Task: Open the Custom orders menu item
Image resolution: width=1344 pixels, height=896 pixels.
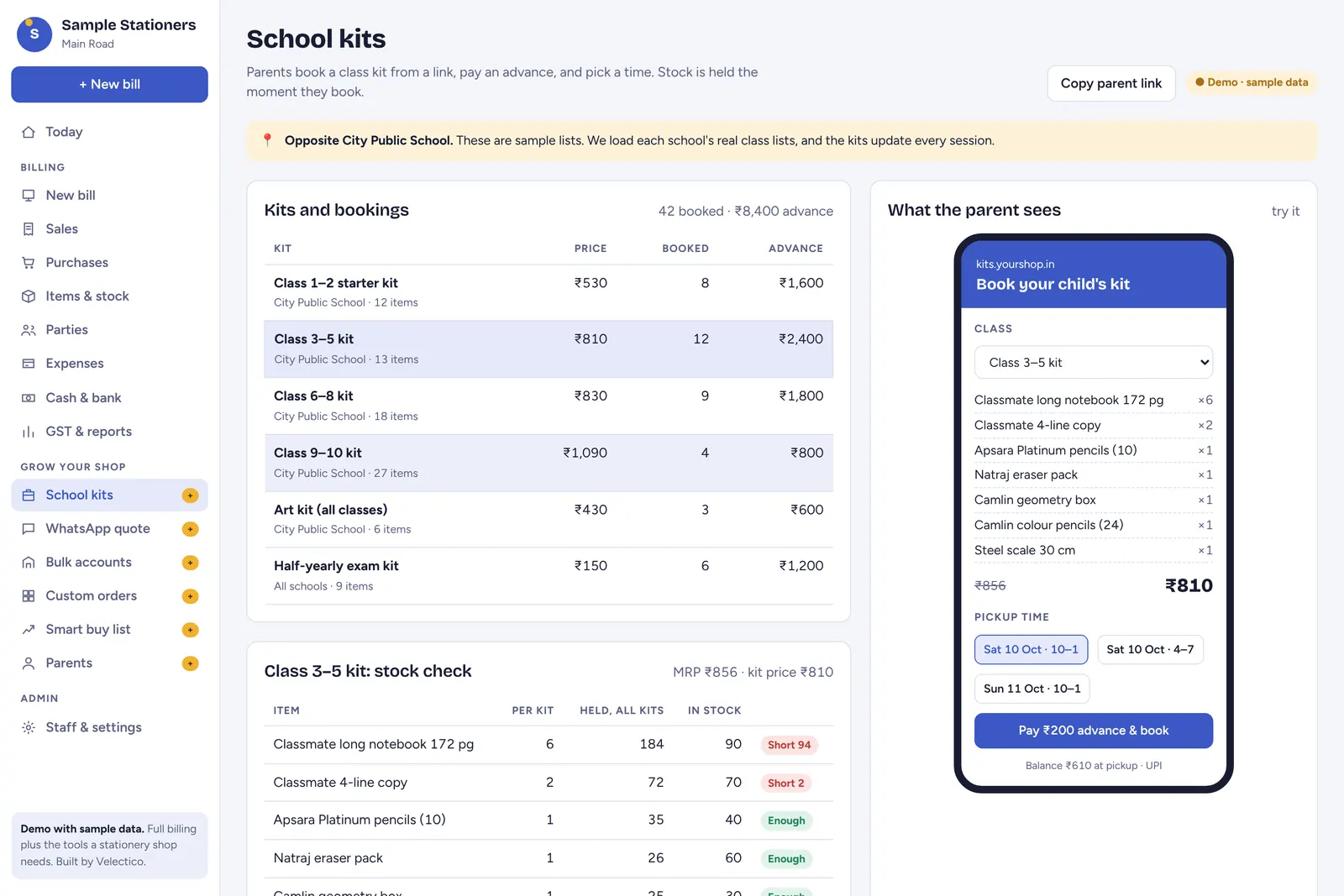Action: [x=109, y=596]
